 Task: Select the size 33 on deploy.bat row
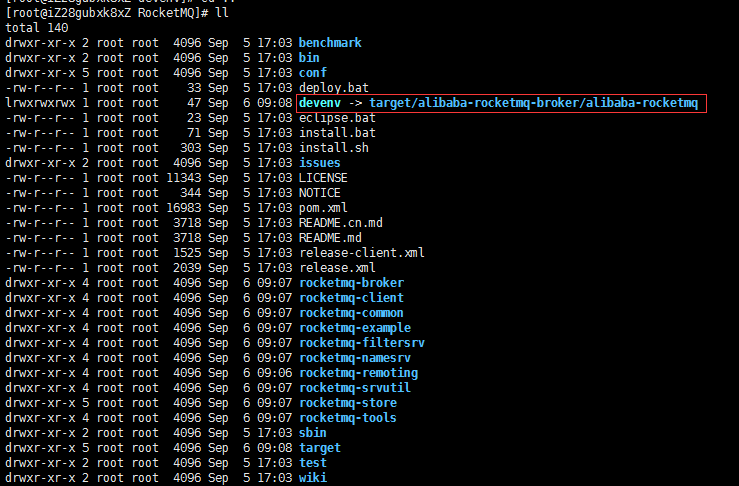pos(194,88)
